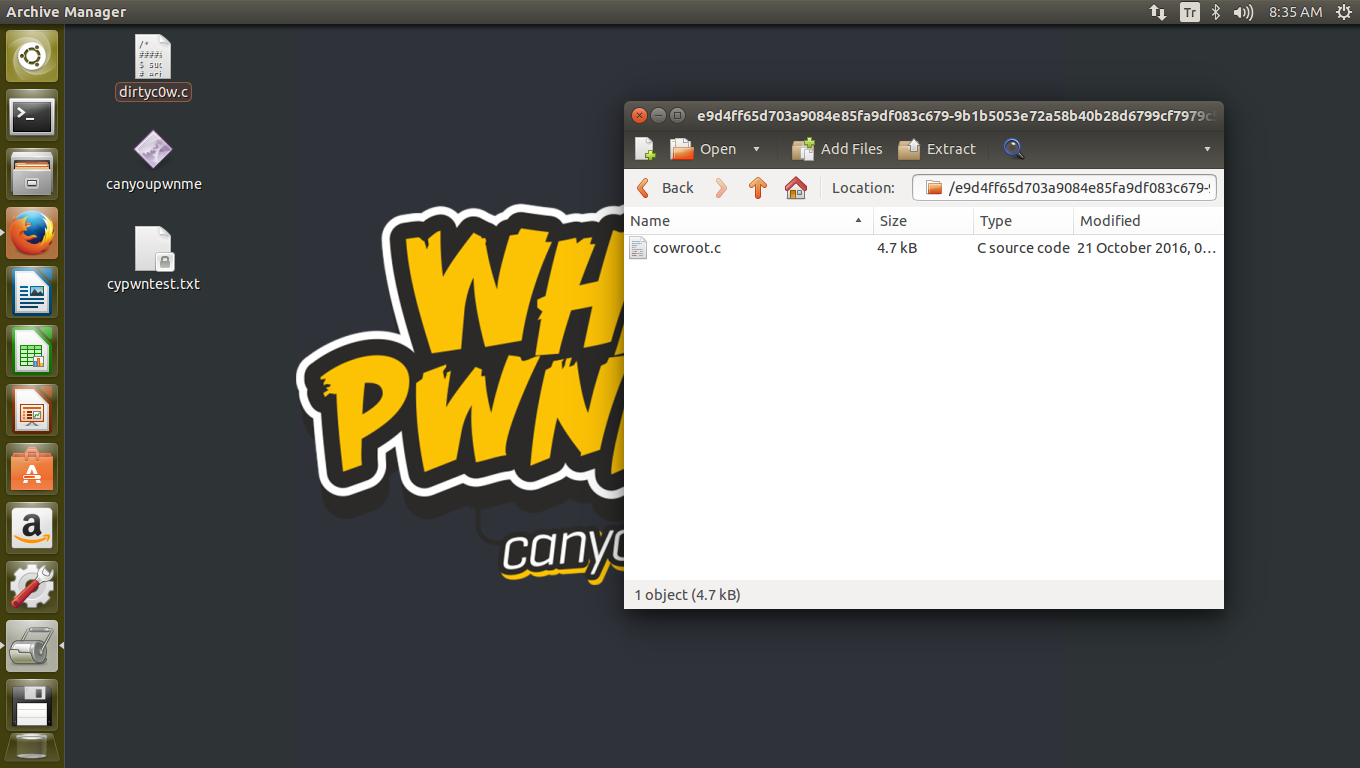Select the cowroot.c file entry
This screenshot has height=768, width=1360.
686,248
